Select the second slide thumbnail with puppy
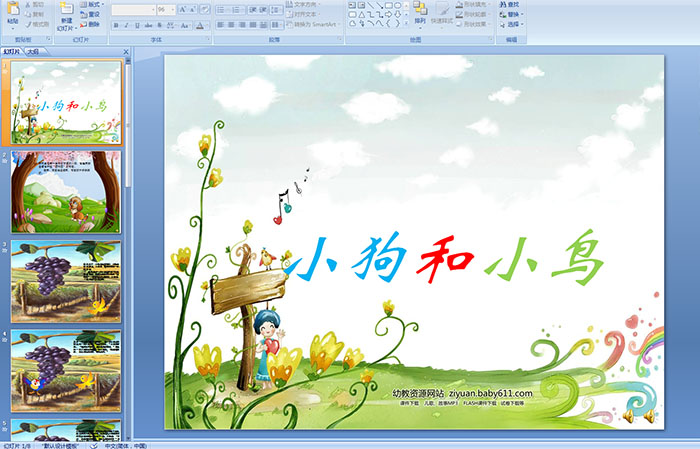The image size is (700, 449). pos(66,192)
